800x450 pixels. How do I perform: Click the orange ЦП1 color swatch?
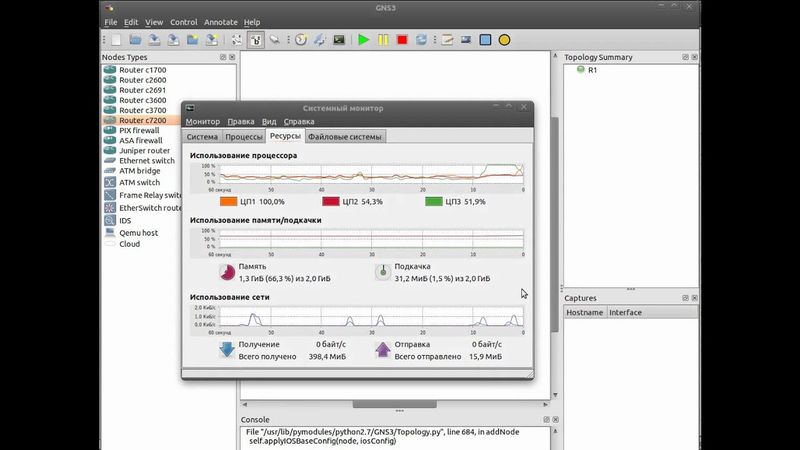tap(228, 202)
